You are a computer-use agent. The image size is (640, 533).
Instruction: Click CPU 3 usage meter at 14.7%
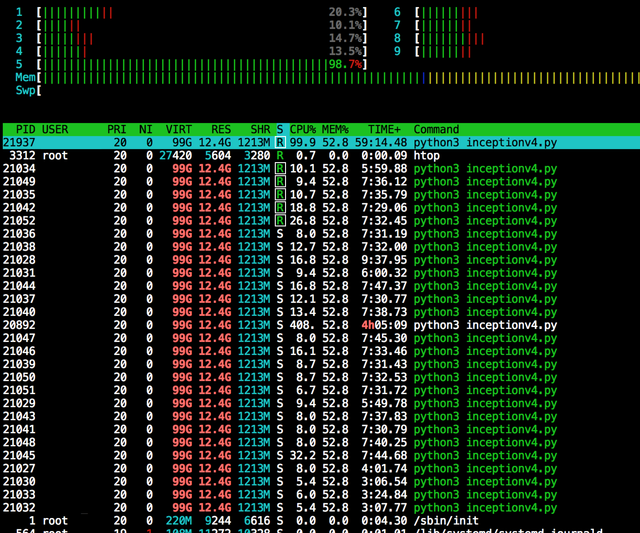pyautogui.click(x=191, y=38)
